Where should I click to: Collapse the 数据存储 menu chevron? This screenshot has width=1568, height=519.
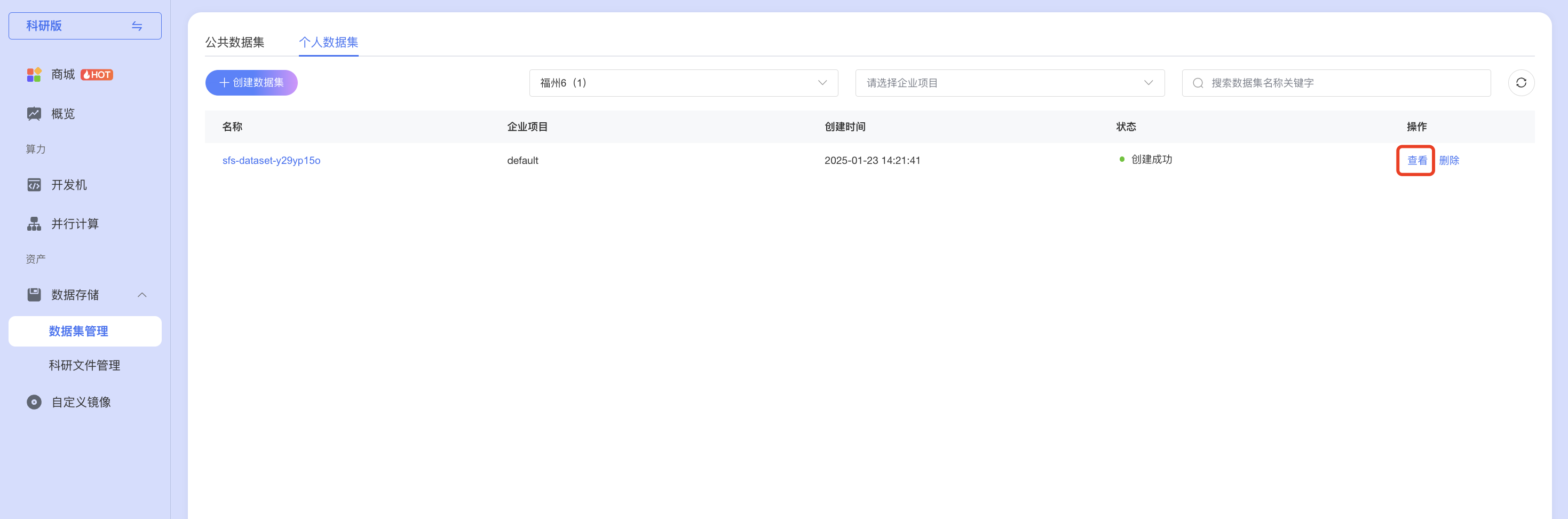(142, 295)
